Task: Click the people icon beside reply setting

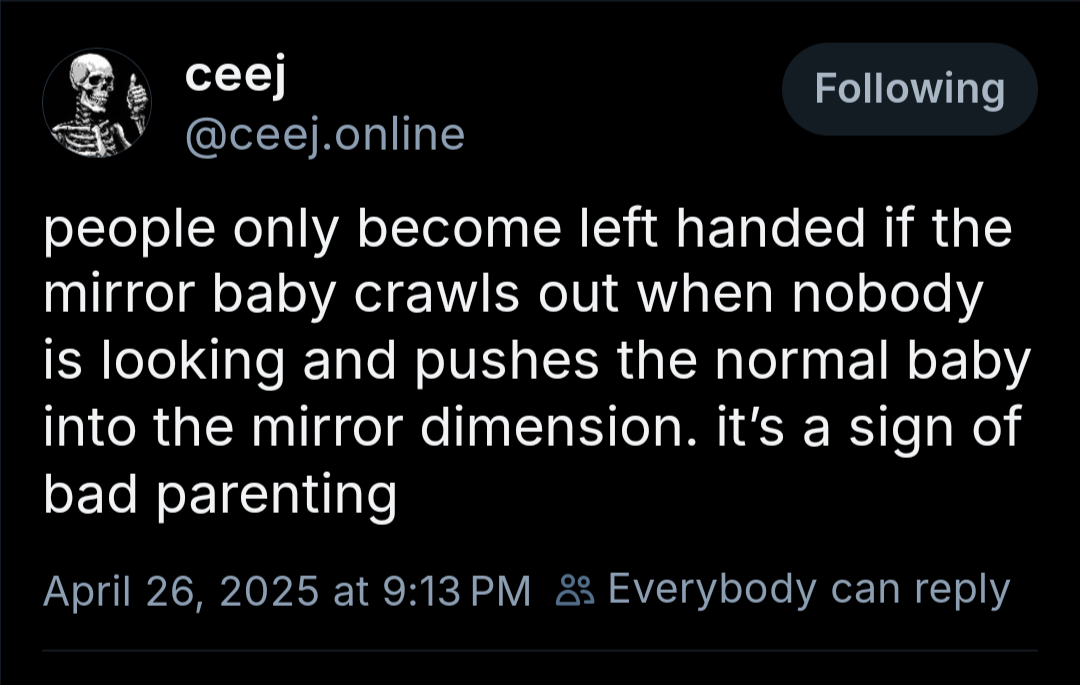Action: coord(573,589)
